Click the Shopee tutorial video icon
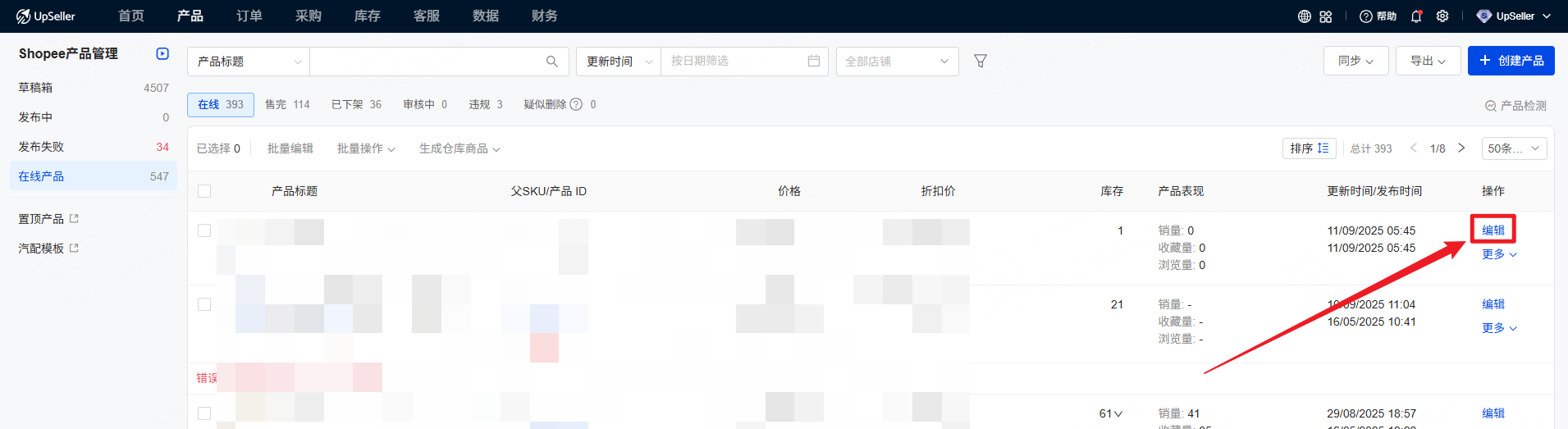 162,54
